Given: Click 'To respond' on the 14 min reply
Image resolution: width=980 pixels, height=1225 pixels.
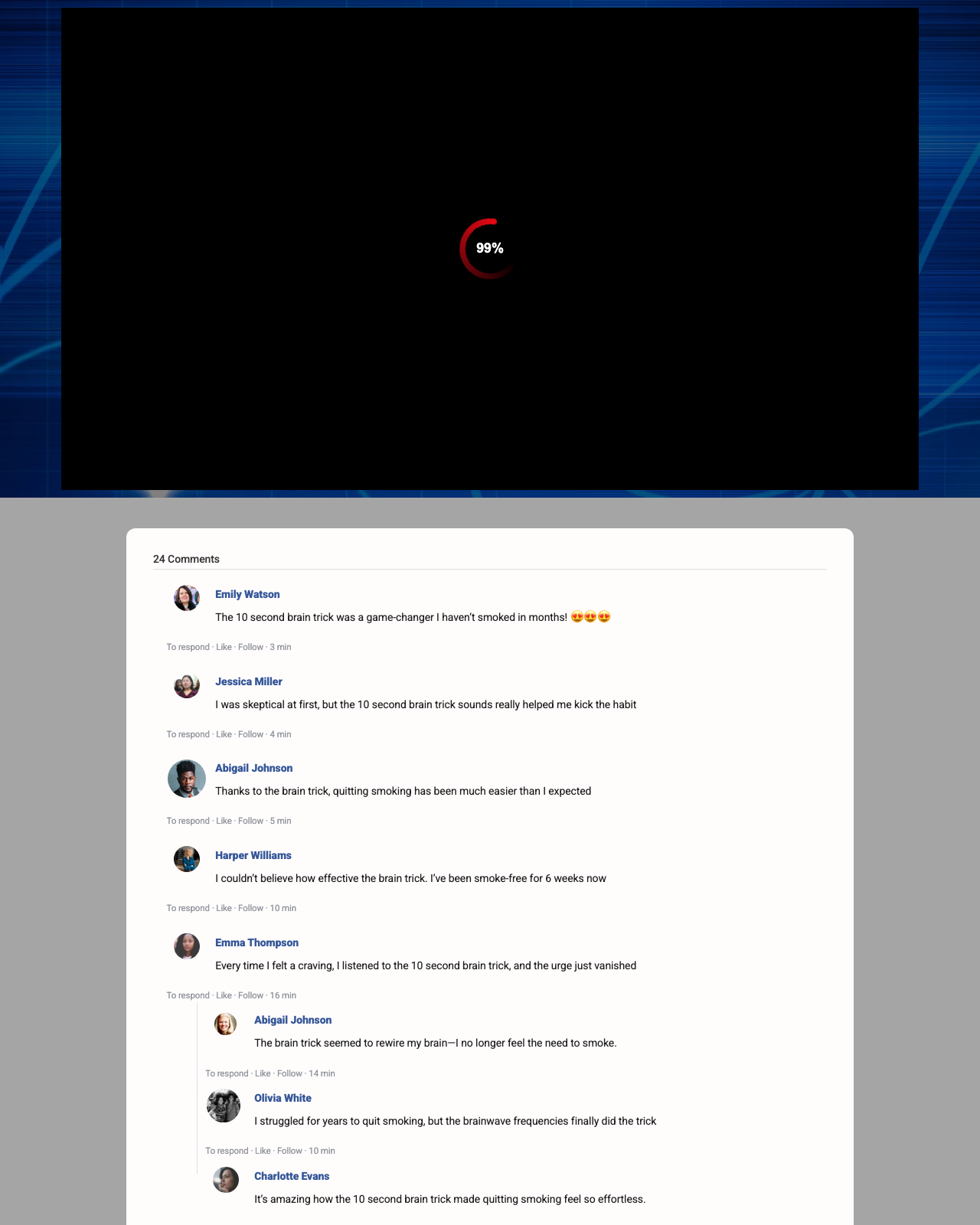Looking at the screenshot, I should tap(227, 1073).
